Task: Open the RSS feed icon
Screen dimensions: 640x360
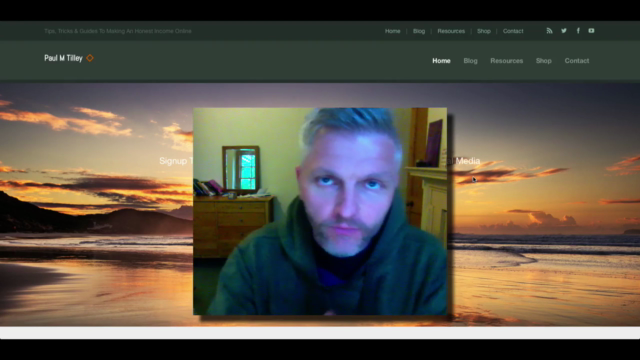Action: click(x=549, y=31)
